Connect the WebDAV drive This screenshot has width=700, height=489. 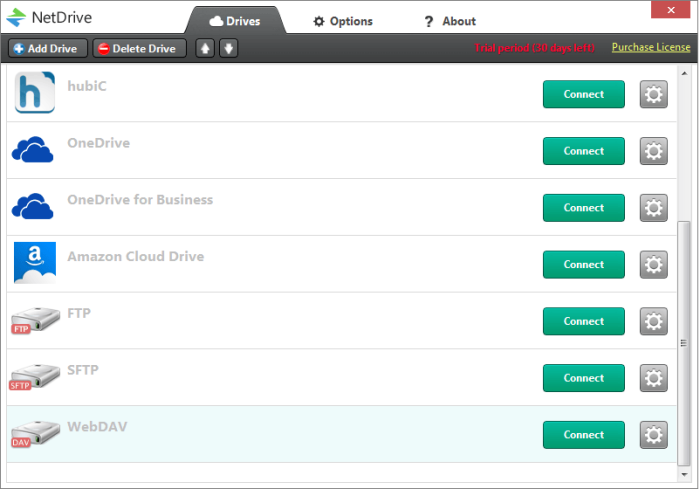click(584, 435)
